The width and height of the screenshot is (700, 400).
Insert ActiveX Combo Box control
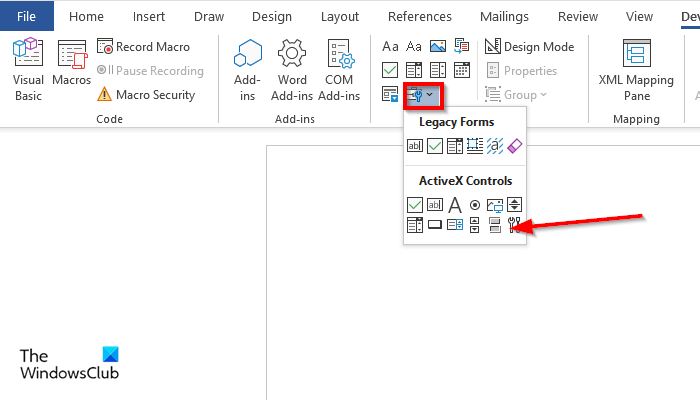point(415,225)
